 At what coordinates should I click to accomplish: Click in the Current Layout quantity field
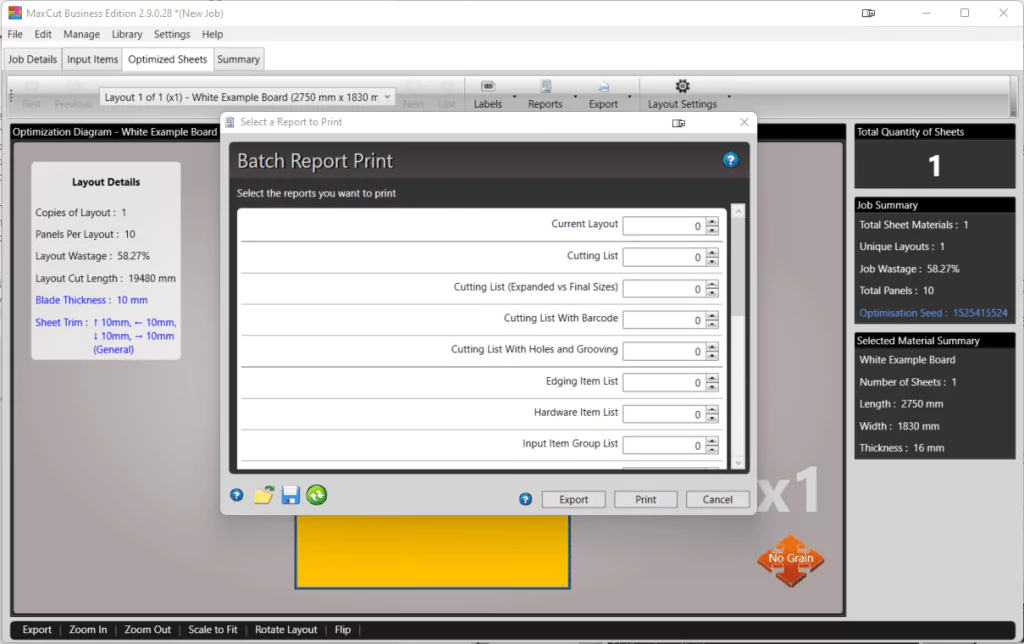point(665,225)
